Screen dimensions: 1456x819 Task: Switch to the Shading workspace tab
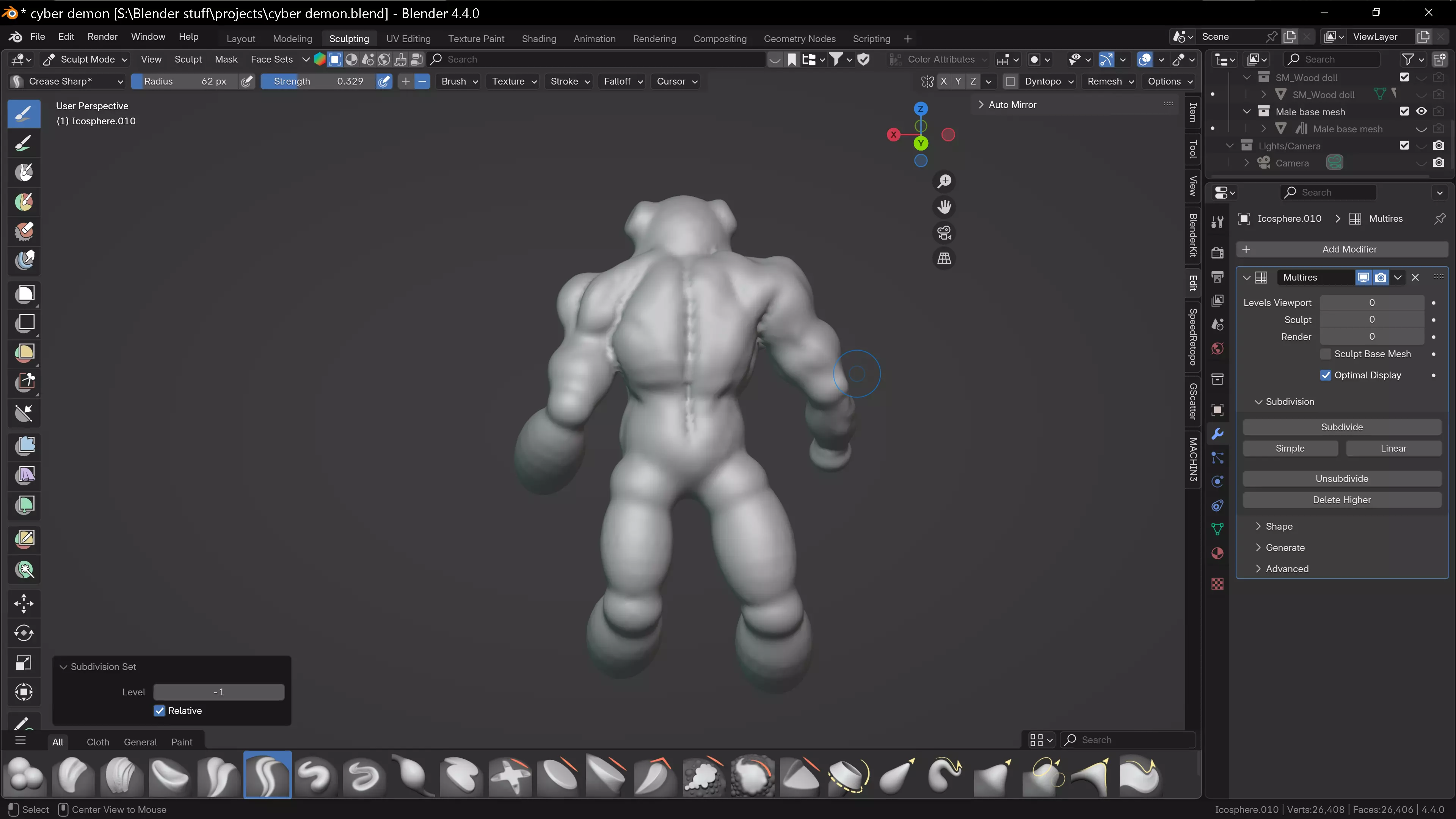(539, 38)
